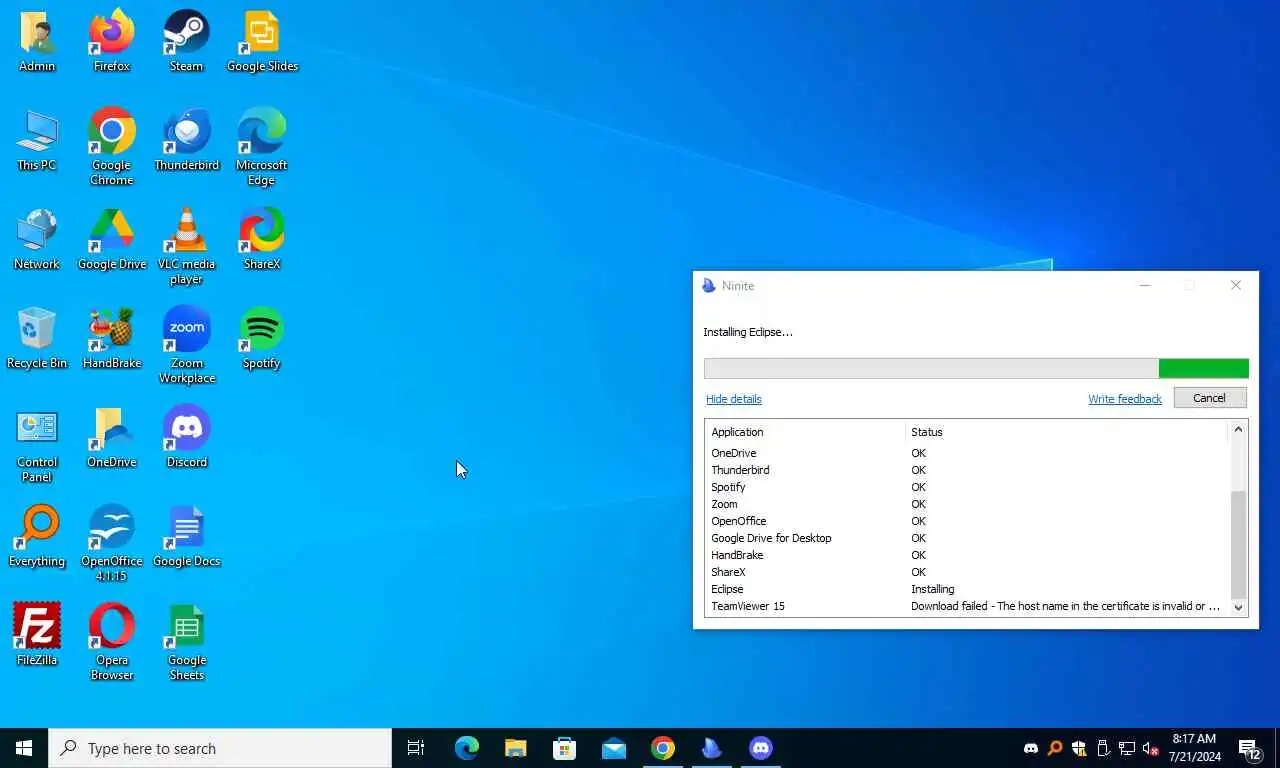1280x768 pixels.
Task: Click the taskbar search box
Action: pos(220,748)
